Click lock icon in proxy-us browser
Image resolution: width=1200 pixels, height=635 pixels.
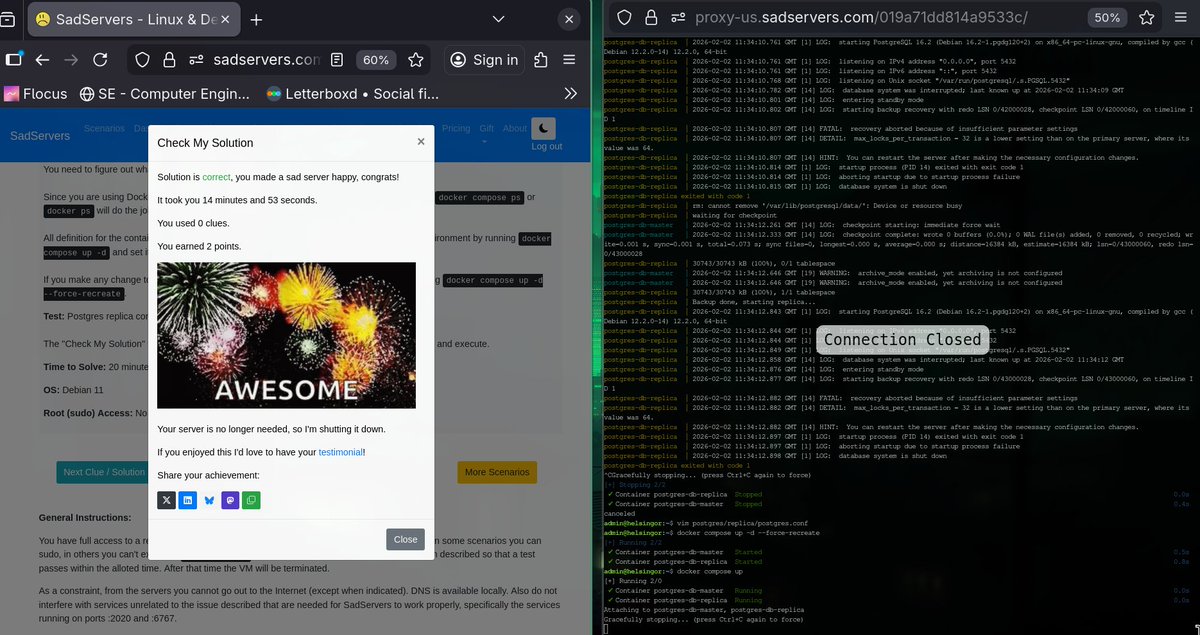[x=651, y=18]
